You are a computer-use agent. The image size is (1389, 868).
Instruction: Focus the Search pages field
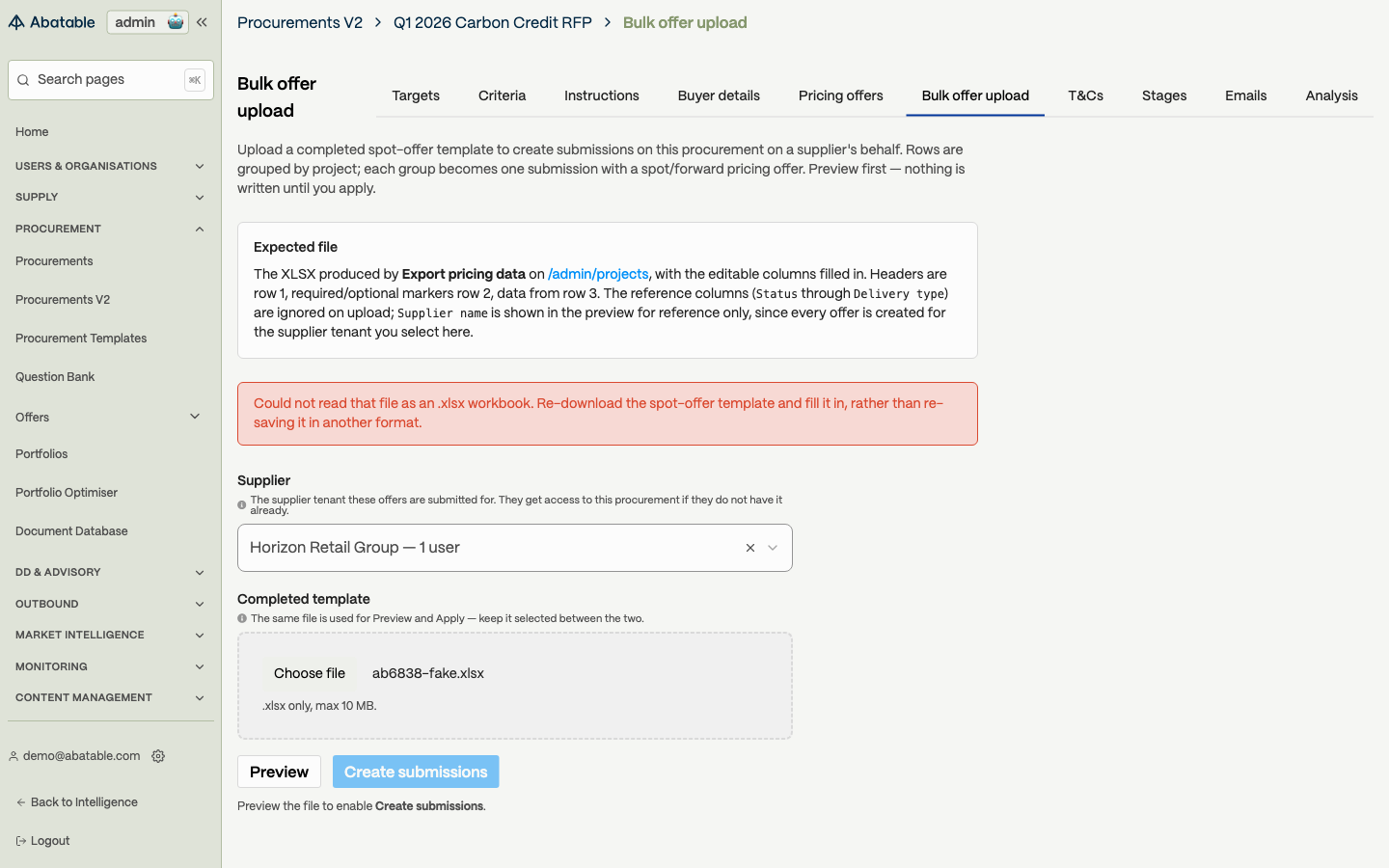[111, 80]
